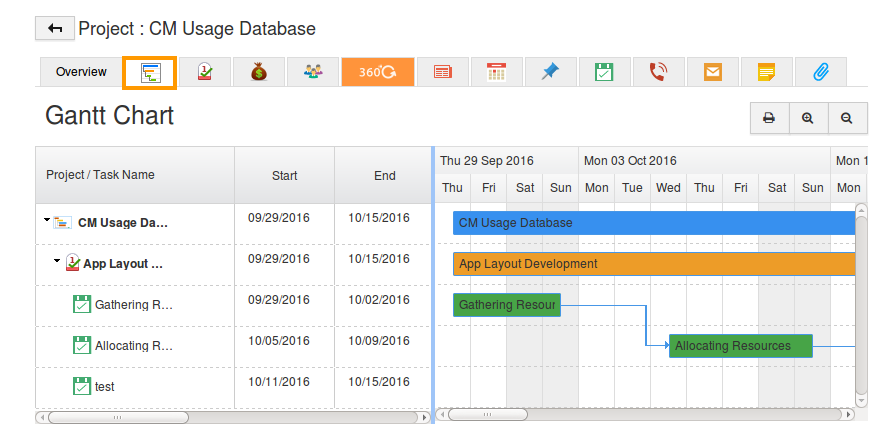The width and height of the screenshot is (883, 434).
Task: Open the orange email envelope tab
Action: 712,72
